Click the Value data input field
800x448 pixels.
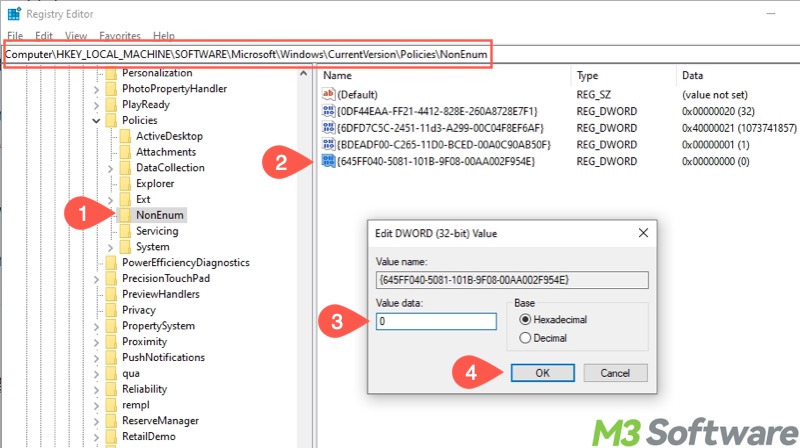[436, 322]
